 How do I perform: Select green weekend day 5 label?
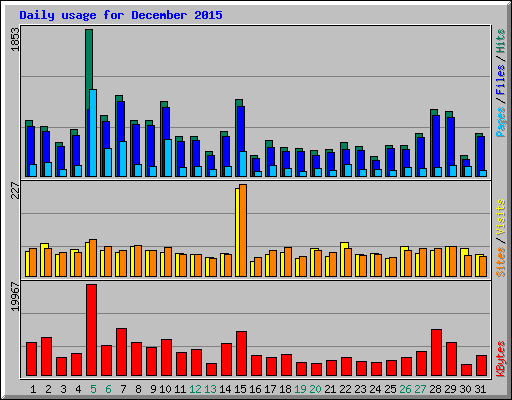[93, 389]
